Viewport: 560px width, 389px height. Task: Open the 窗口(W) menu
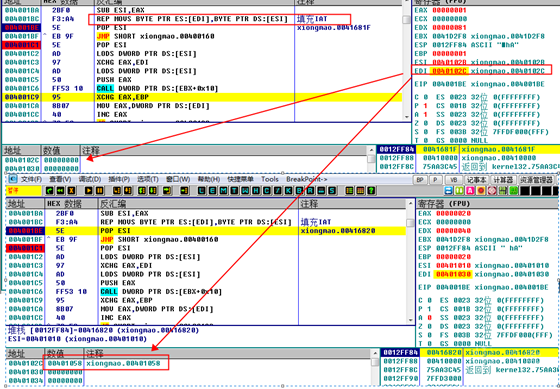[178, 179]
